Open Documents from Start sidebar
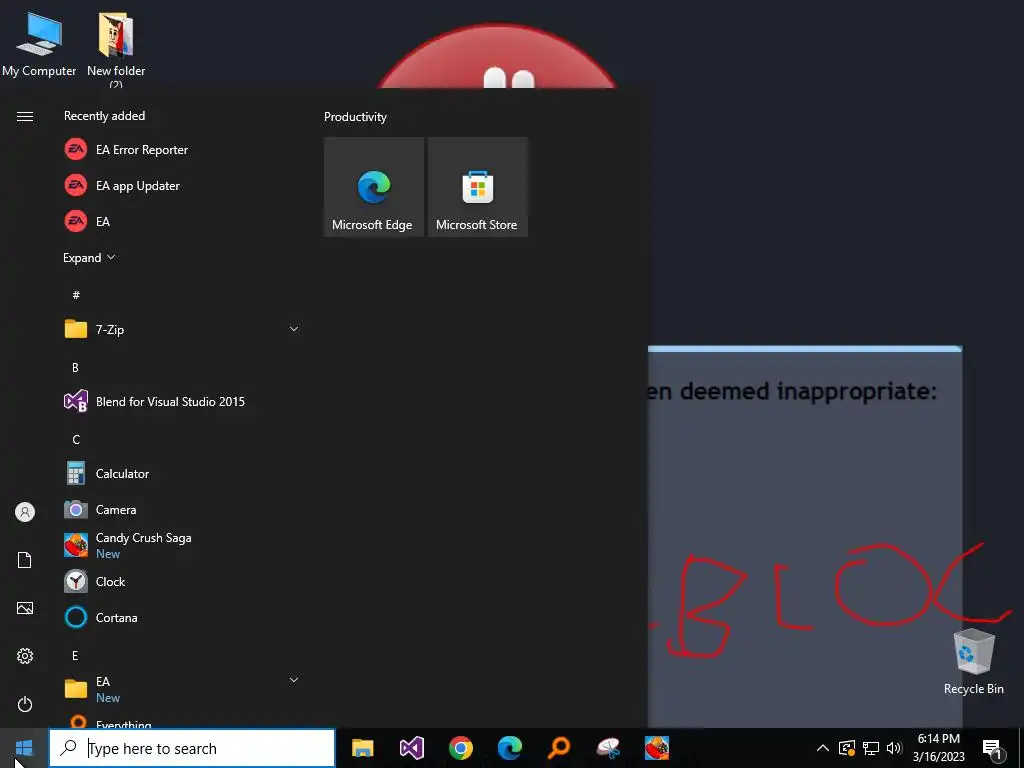The width and height of the screenshot is (1024, 768). pos(25,560)
